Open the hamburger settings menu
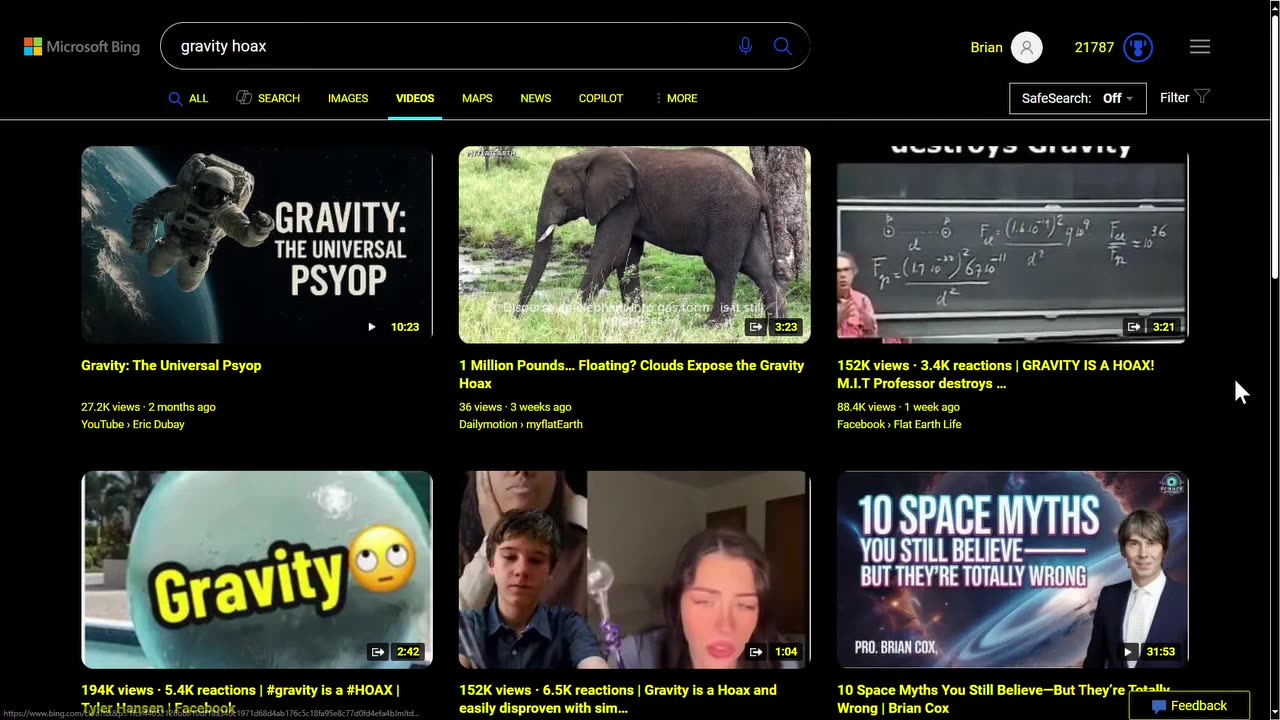 click(x=1200, y=47)
